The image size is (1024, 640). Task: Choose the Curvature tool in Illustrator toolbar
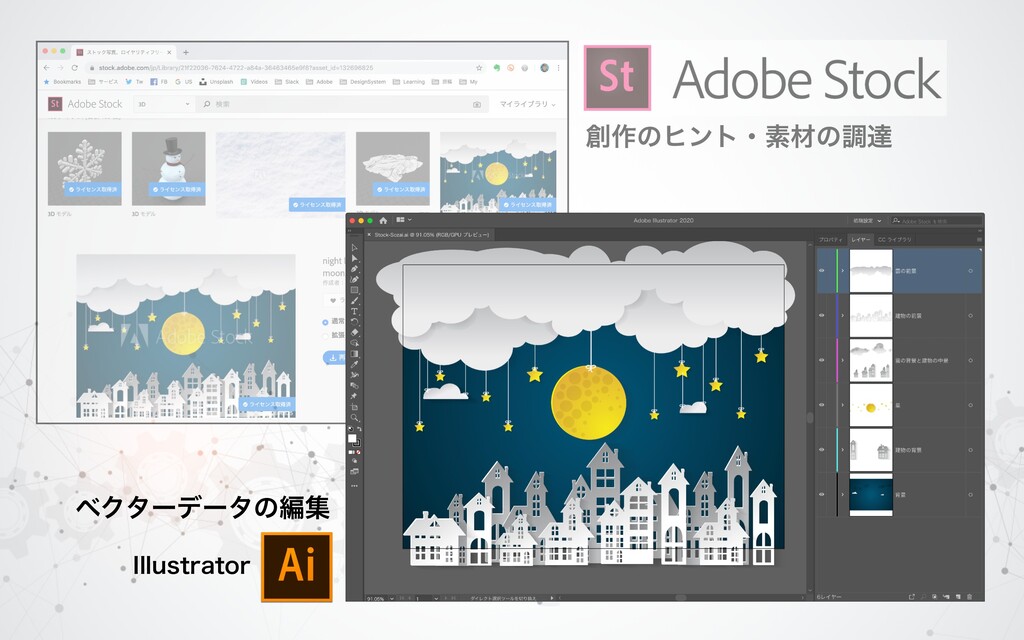tap(355, 279)
